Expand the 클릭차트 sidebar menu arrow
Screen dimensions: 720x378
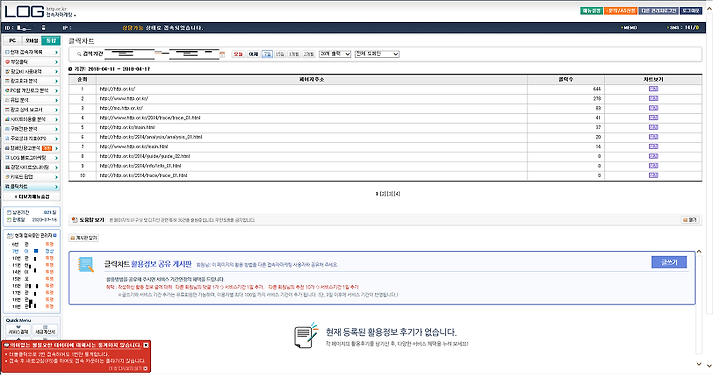(56, 187)
